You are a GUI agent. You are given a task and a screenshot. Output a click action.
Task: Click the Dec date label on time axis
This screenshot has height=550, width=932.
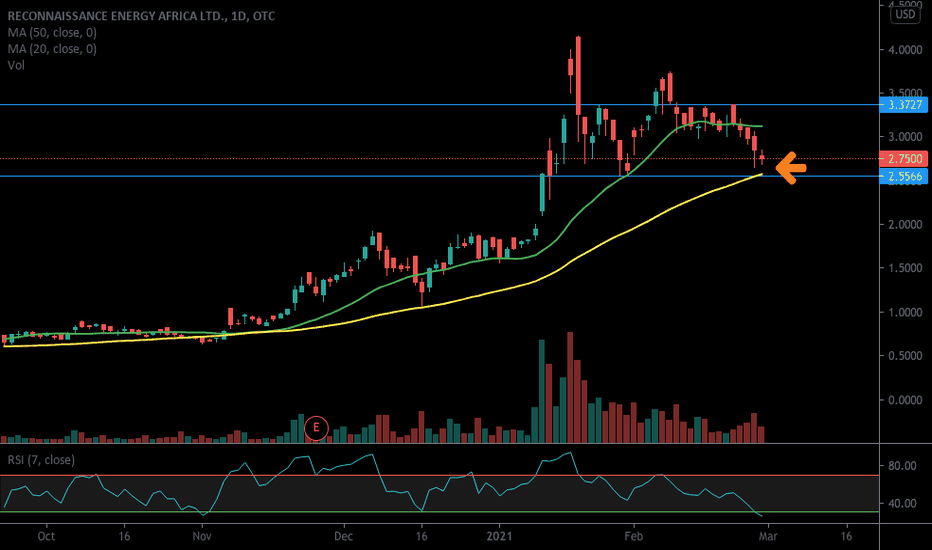(344, 536)
